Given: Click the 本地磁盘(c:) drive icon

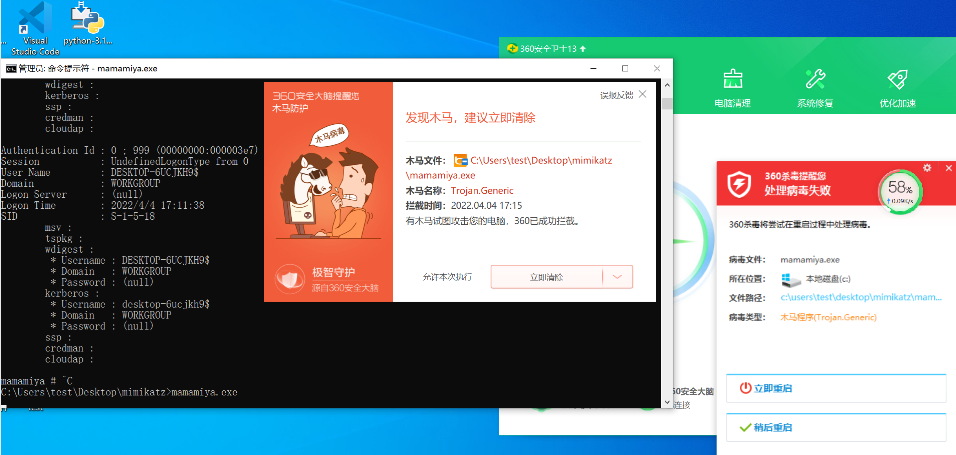Looking at the screenshot, I should click(x=791, y=279).
